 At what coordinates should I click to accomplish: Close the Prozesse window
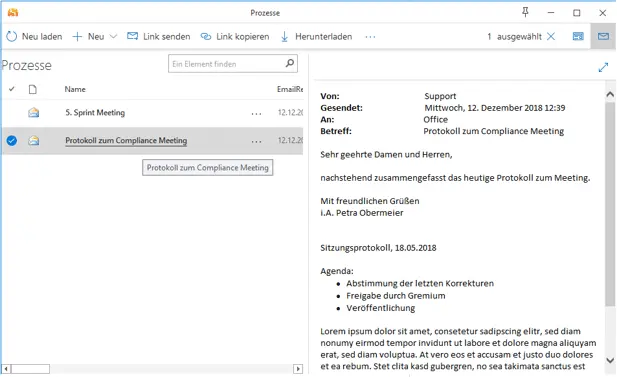point(602,13)
